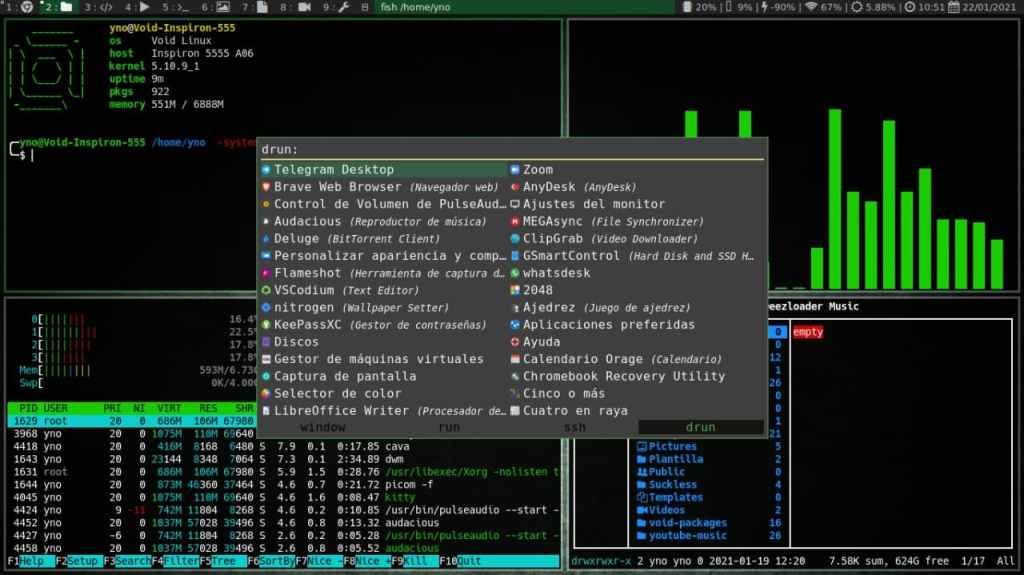The width and height of the screenshot is (1024, 575).
Task: Switch rofi to the window mode tab
Action: tap(322, 427)
